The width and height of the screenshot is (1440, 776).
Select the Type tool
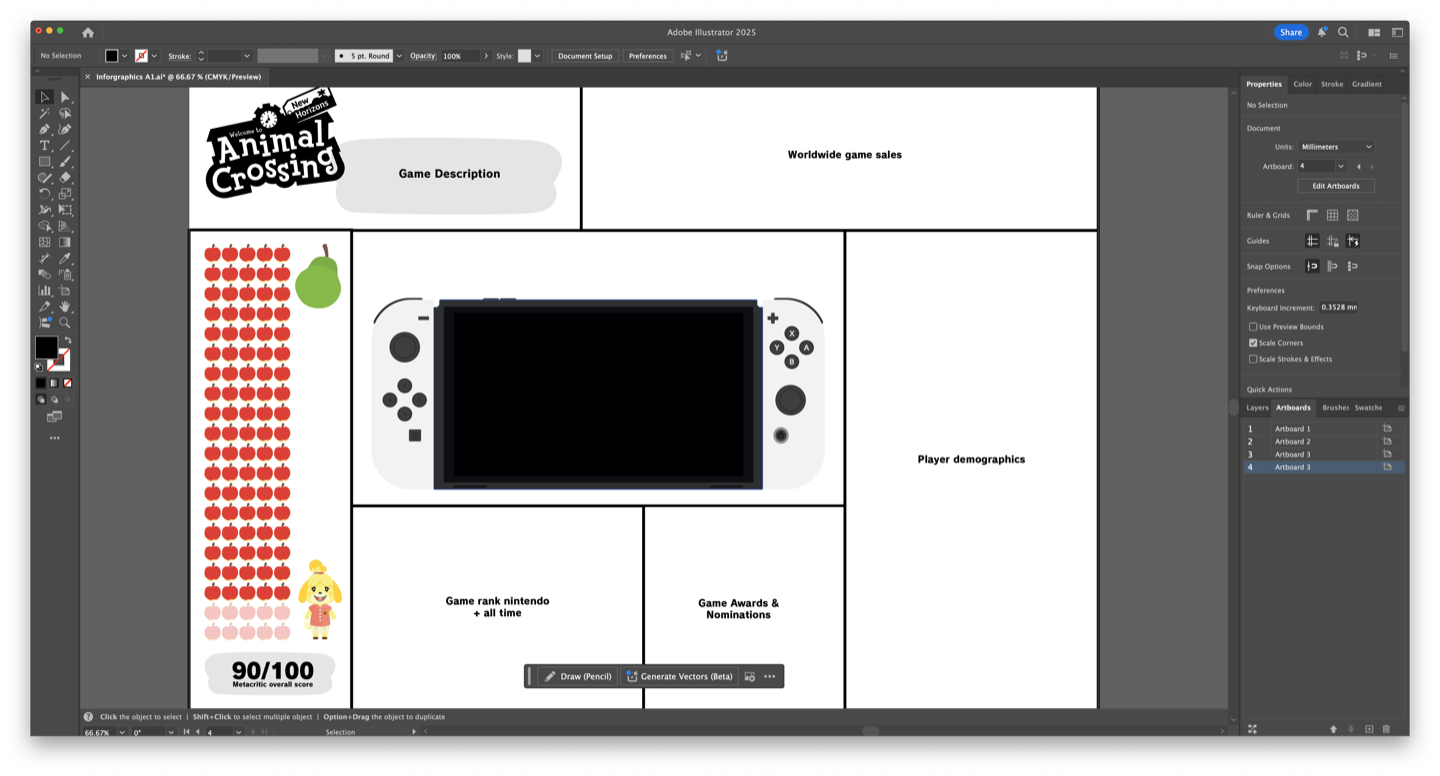(x=44, y=145)
